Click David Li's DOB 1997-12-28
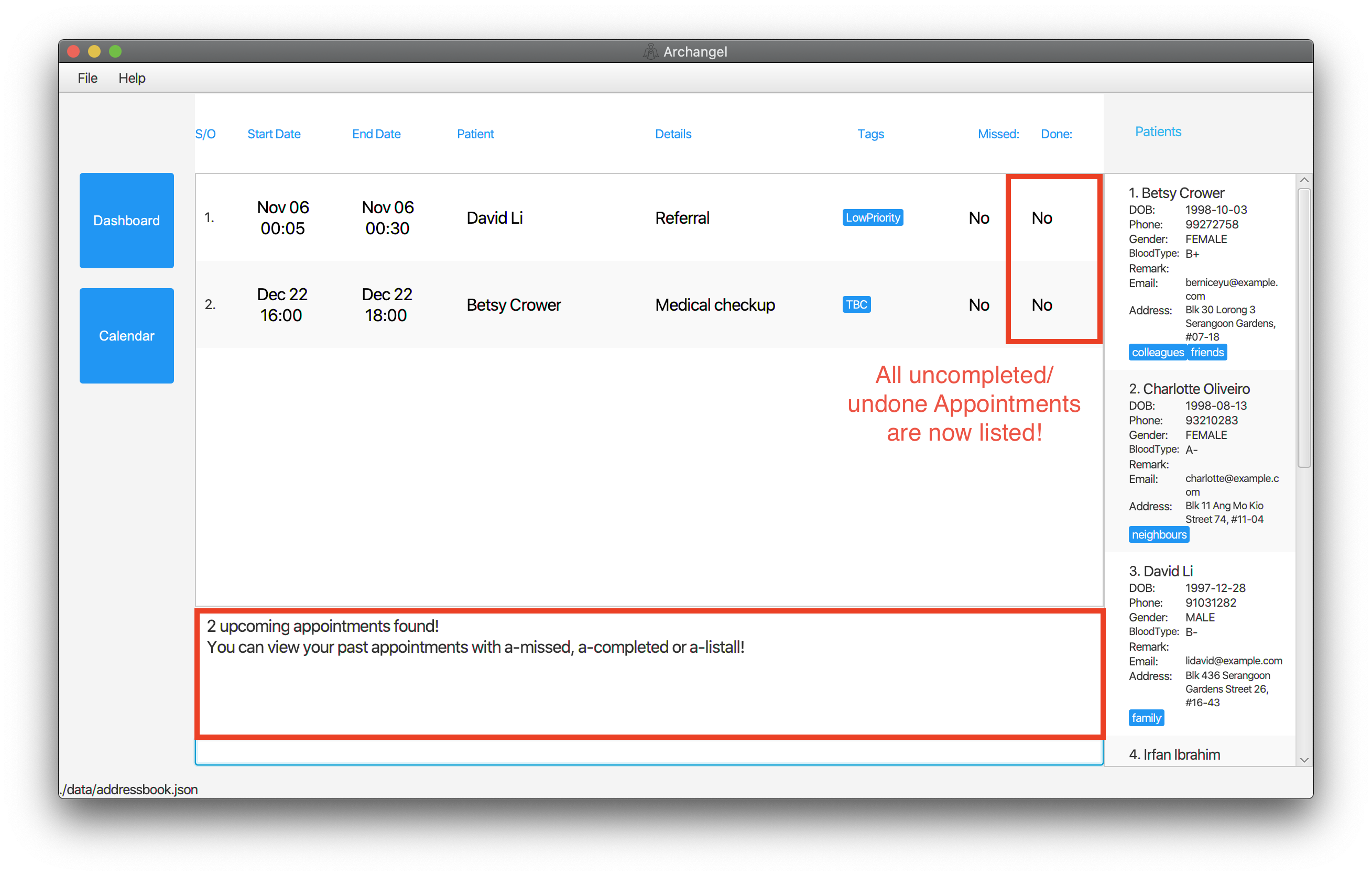The width and height of the screenshot is (1372, 876). (1215, 588)
